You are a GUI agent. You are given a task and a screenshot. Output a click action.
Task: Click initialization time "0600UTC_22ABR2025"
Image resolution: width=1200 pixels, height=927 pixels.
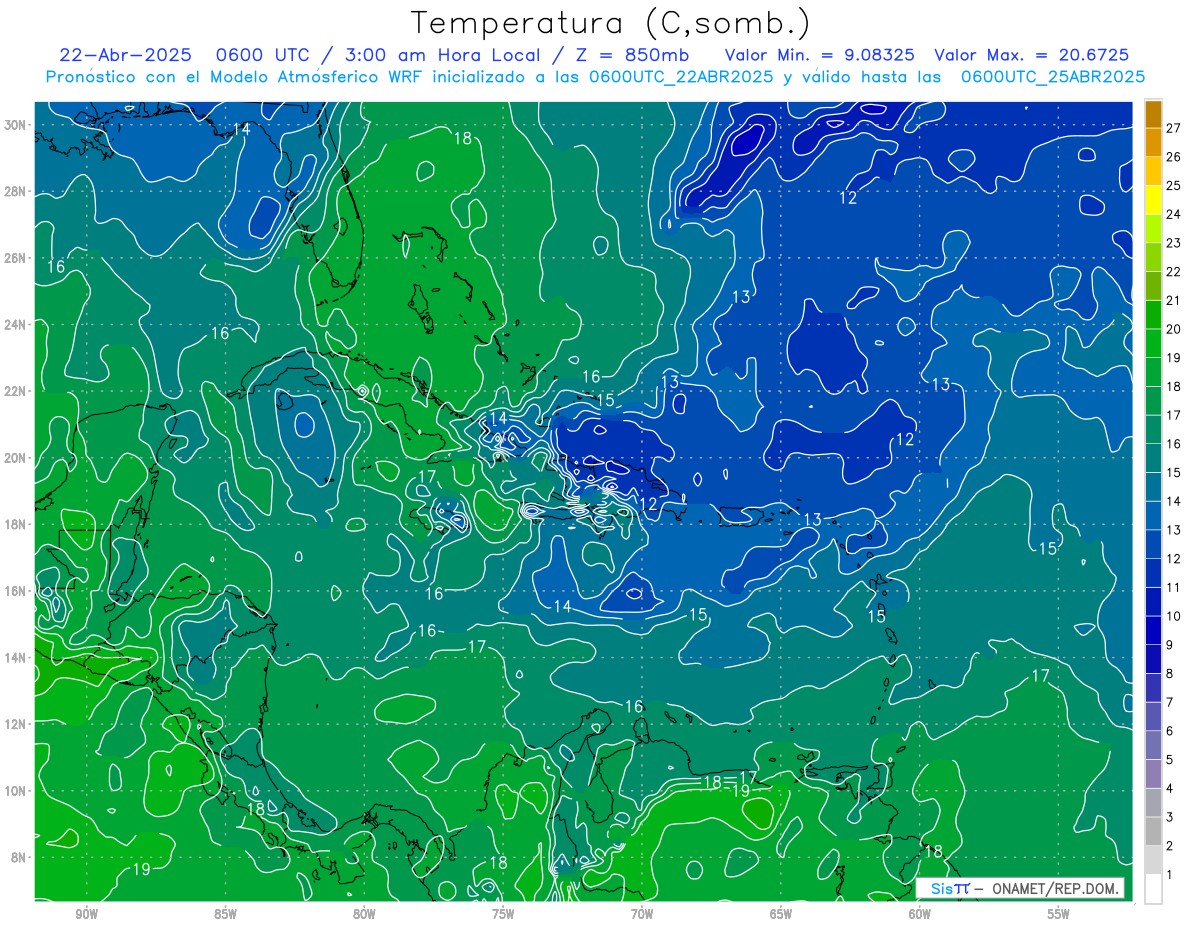click(x=681, y=76)
